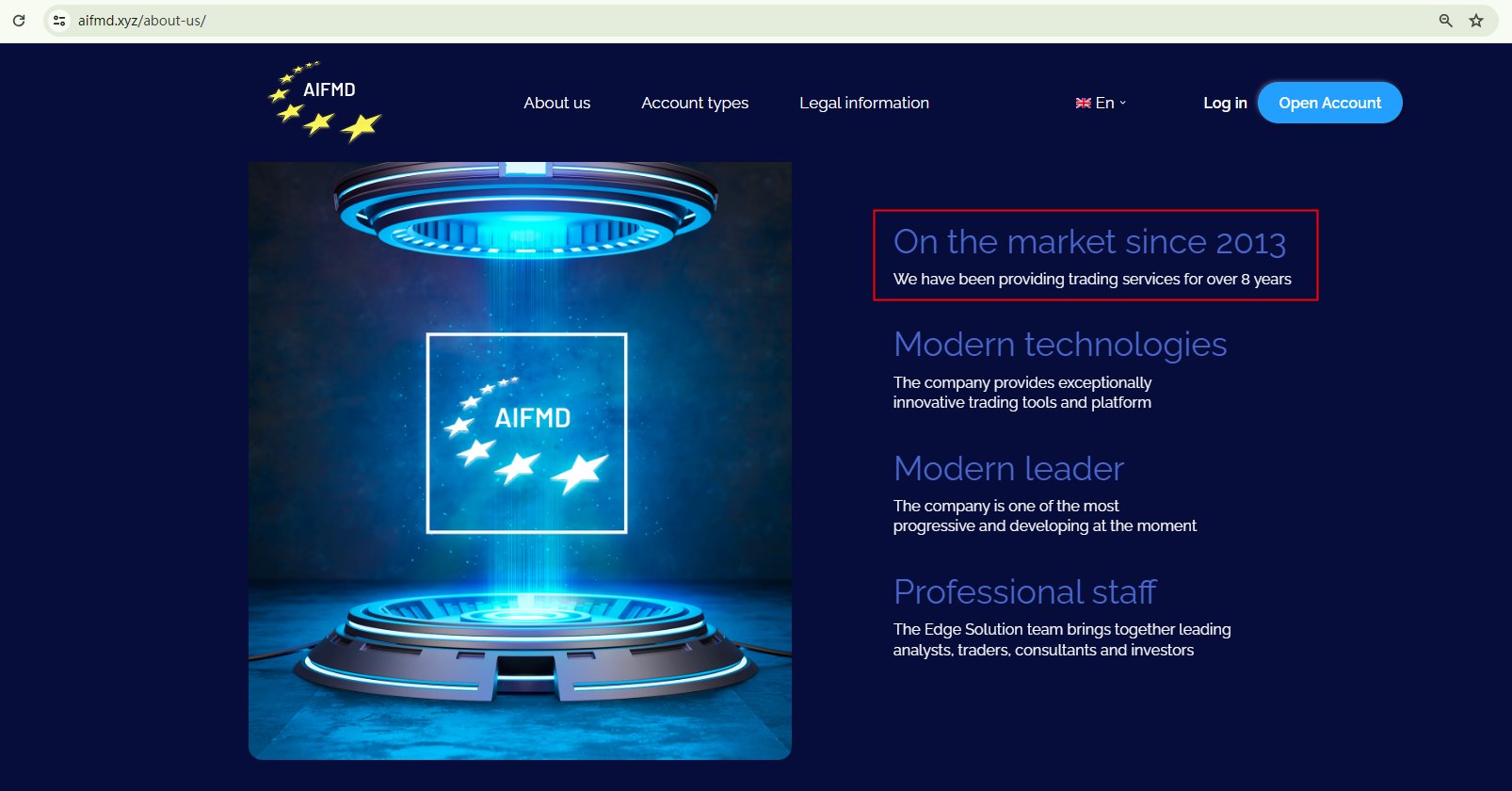This screenshot has width=1512, height=791.
Task: Click the AIFMD platform illustration image
Action: 520,460
